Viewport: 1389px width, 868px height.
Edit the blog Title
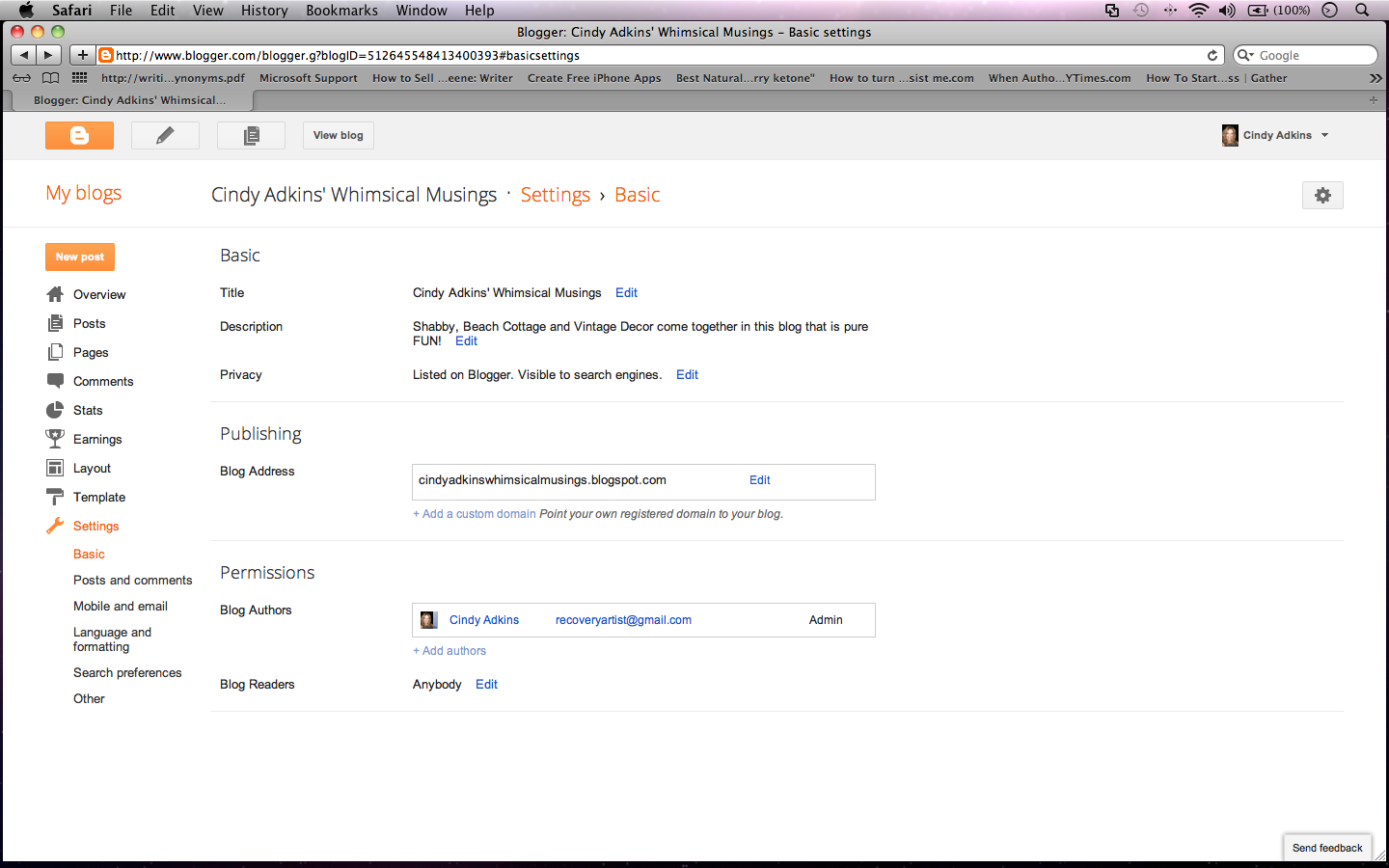(x=626, y=292)
